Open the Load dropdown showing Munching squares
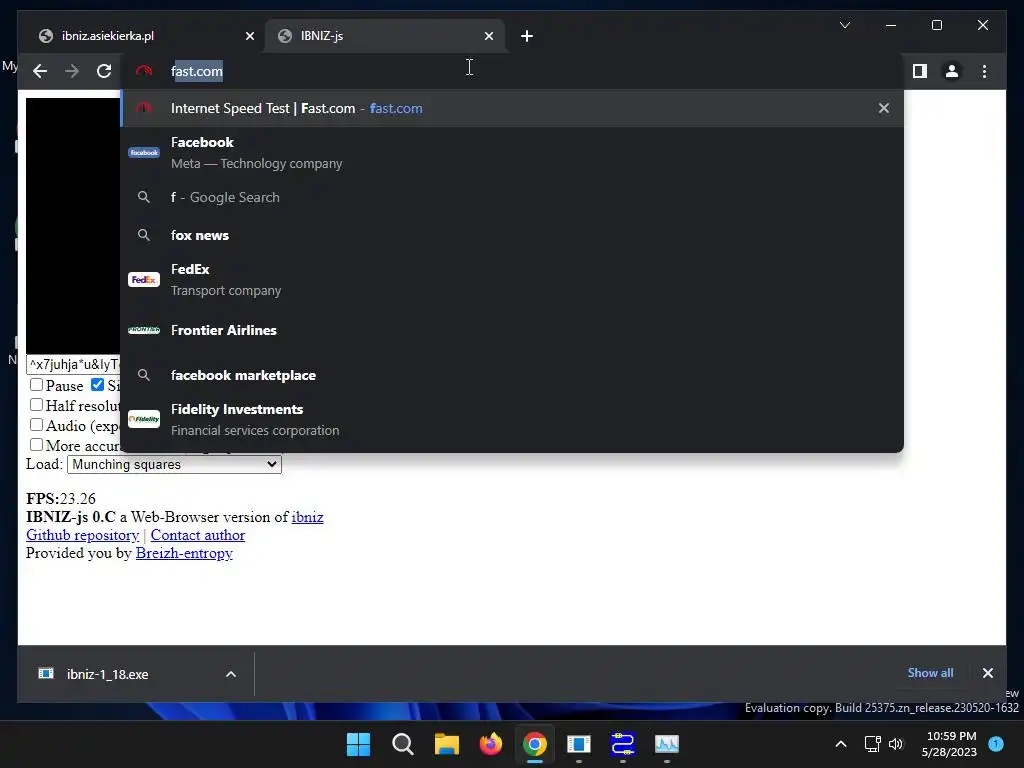 coord(174,464)
